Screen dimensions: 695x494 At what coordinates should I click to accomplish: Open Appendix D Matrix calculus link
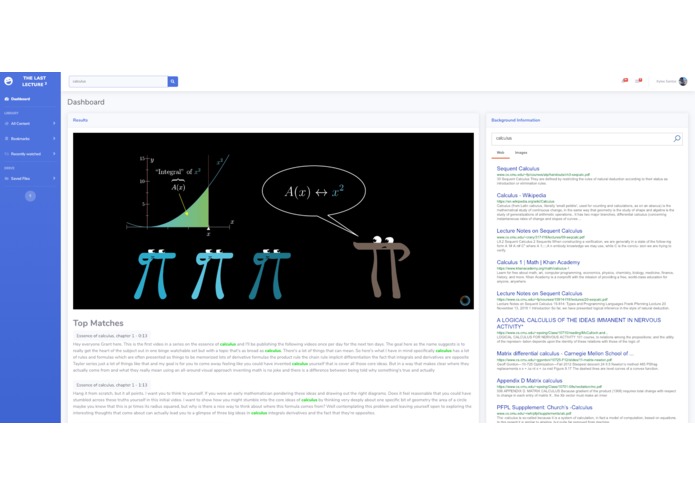[x=529, y=381]
